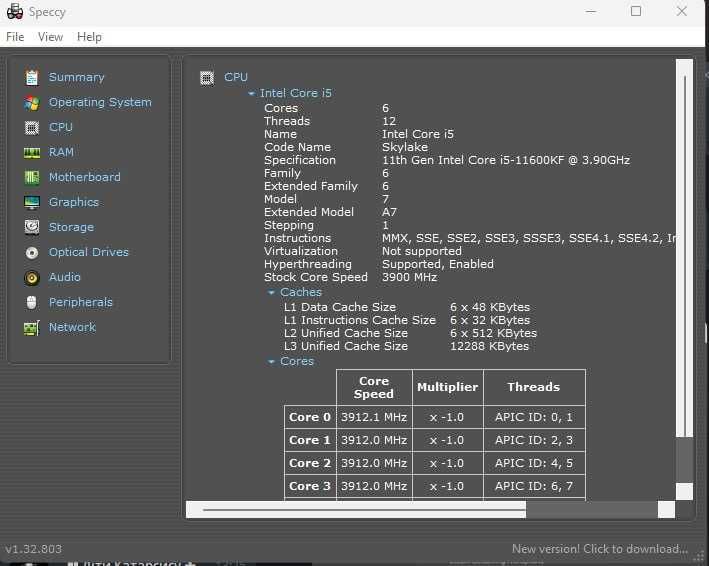Open the Audio section
The image size is (709, 566).
pyautogui.click(x=65, y=277)
